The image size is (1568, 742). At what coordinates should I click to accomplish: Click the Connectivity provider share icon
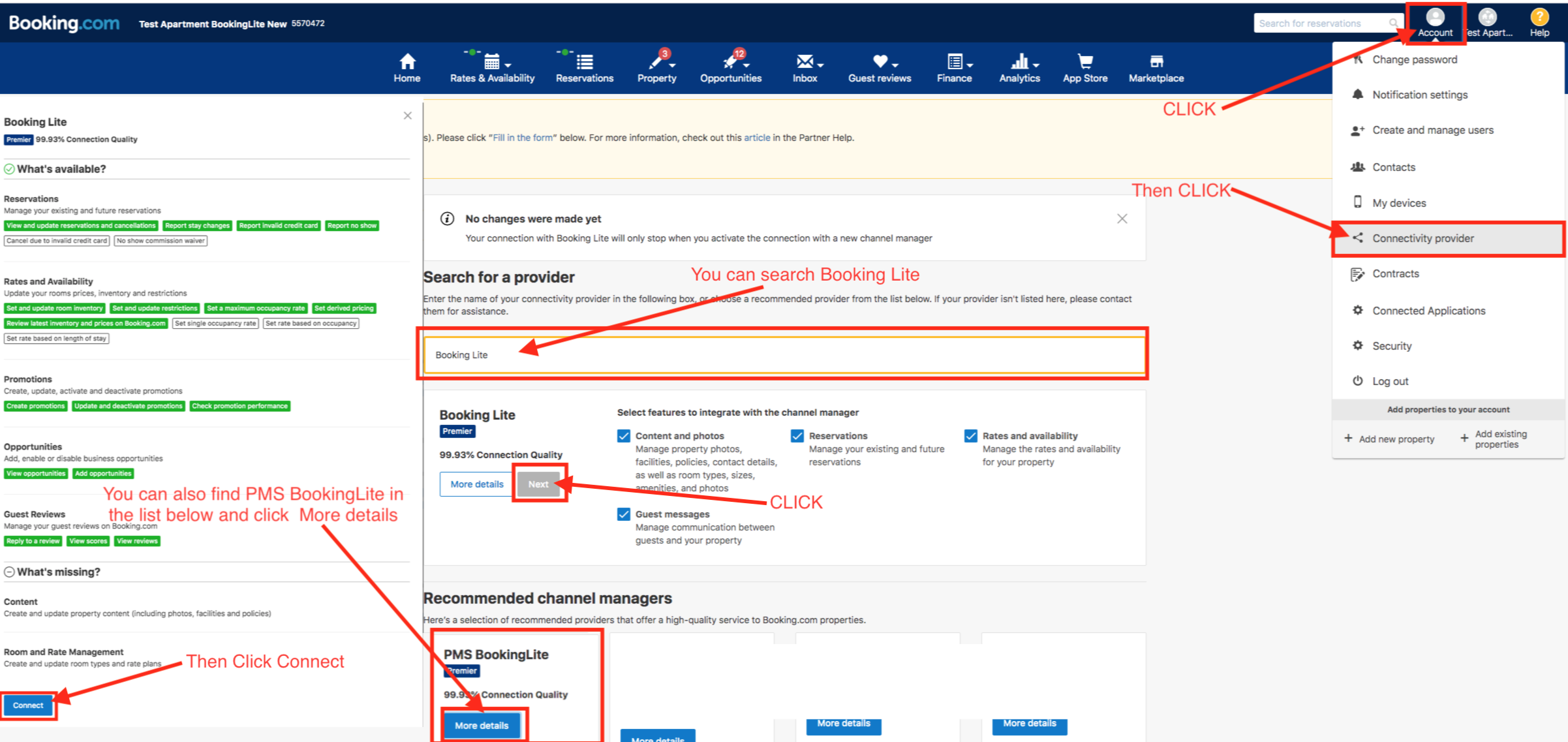tap(1358, 238)
